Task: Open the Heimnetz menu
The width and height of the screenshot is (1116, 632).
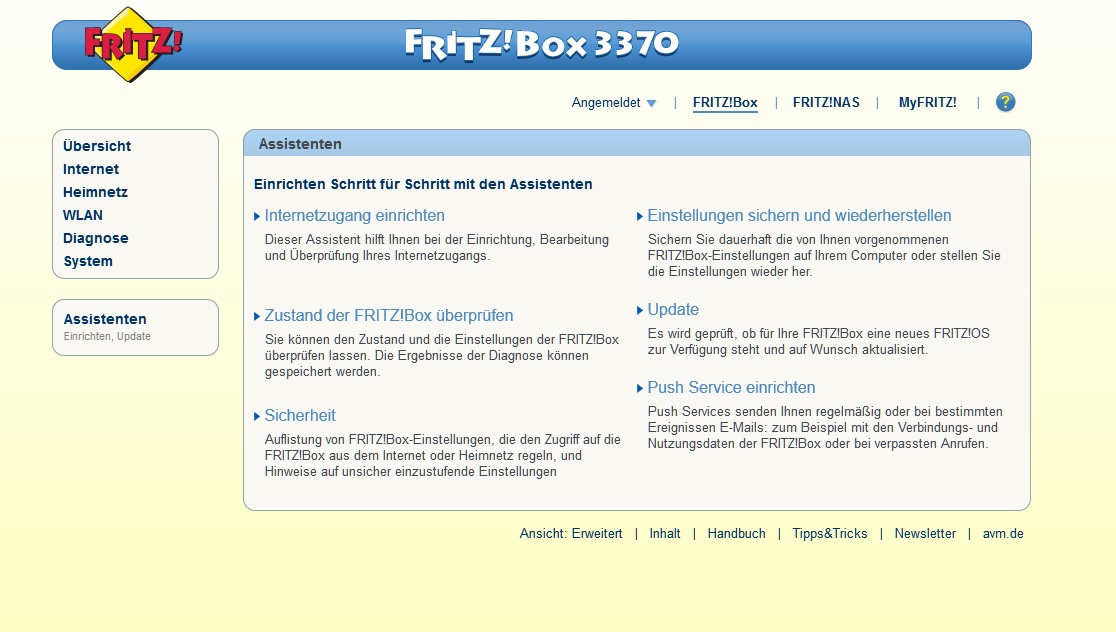Action: (95, 192)
